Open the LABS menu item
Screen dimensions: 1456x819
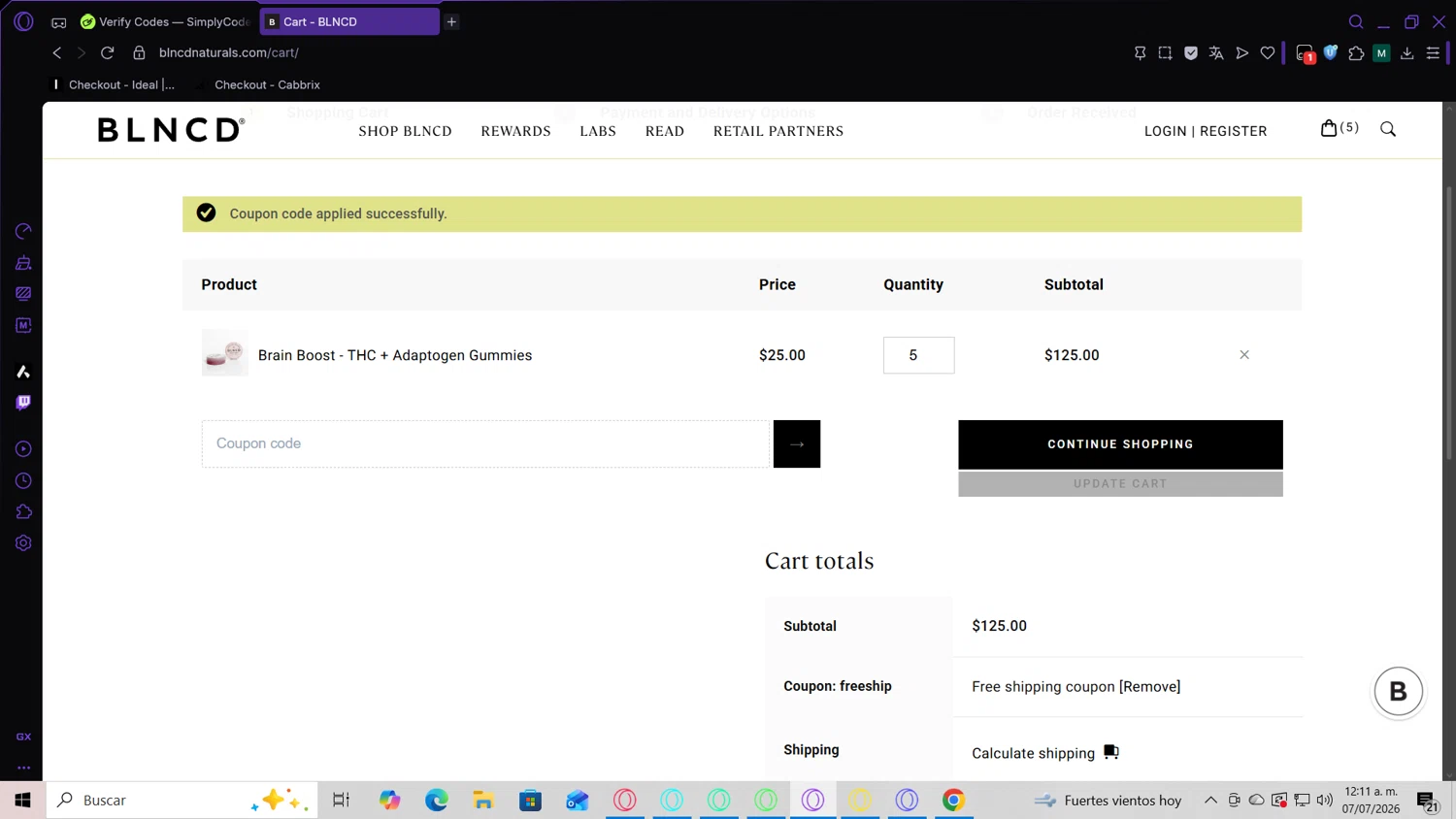(x=598, y=131)
